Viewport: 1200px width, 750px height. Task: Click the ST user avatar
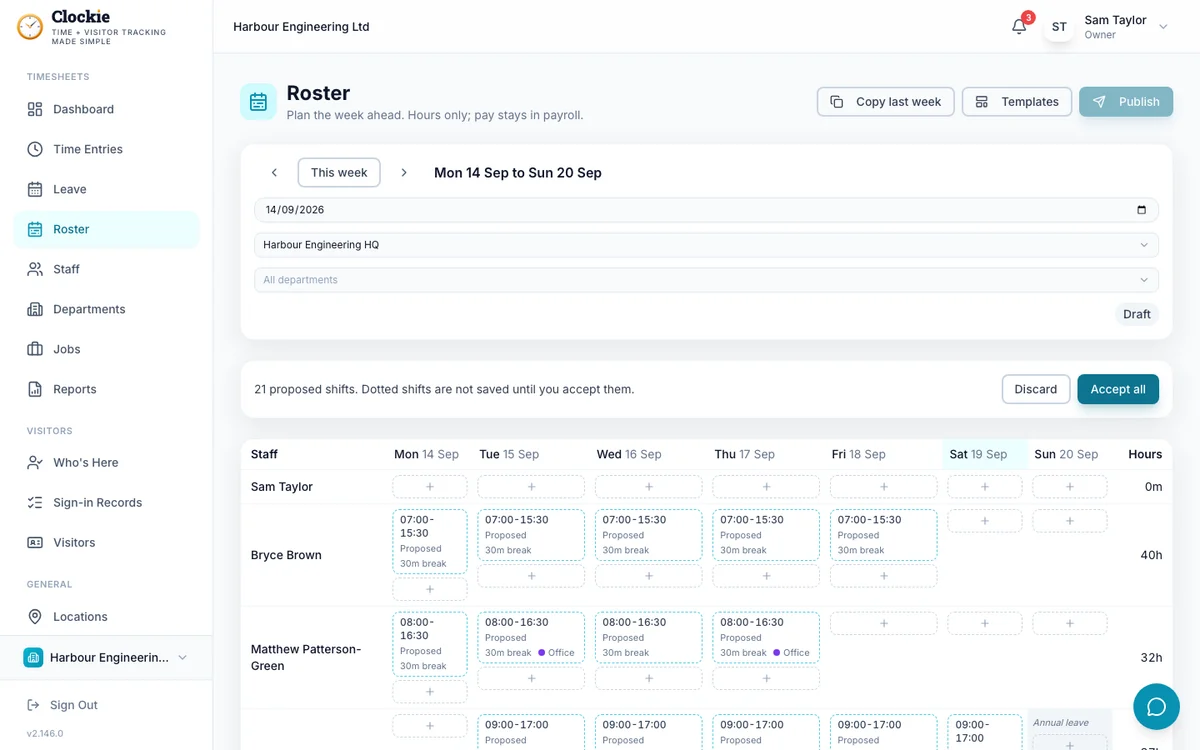coord(1059,27)
